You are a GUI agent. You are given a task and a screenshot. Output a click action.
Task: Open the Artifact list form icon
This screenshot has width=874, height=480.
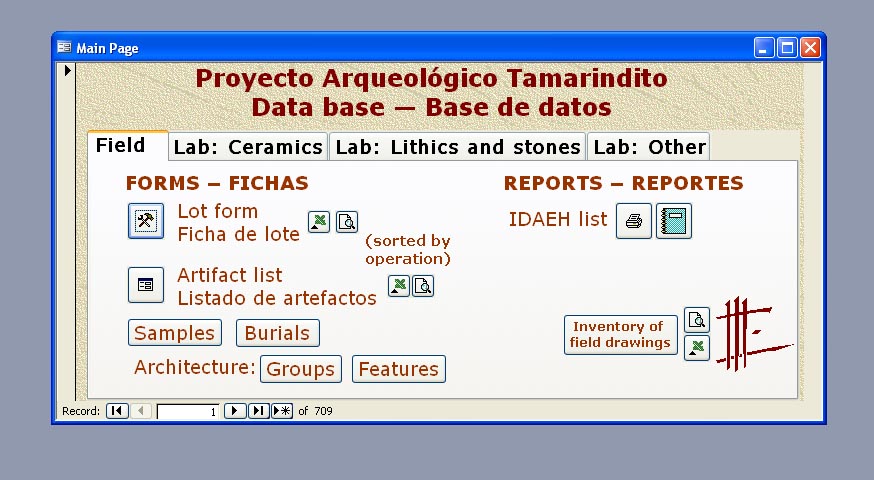pyautogui.click(x=146, y=285)
